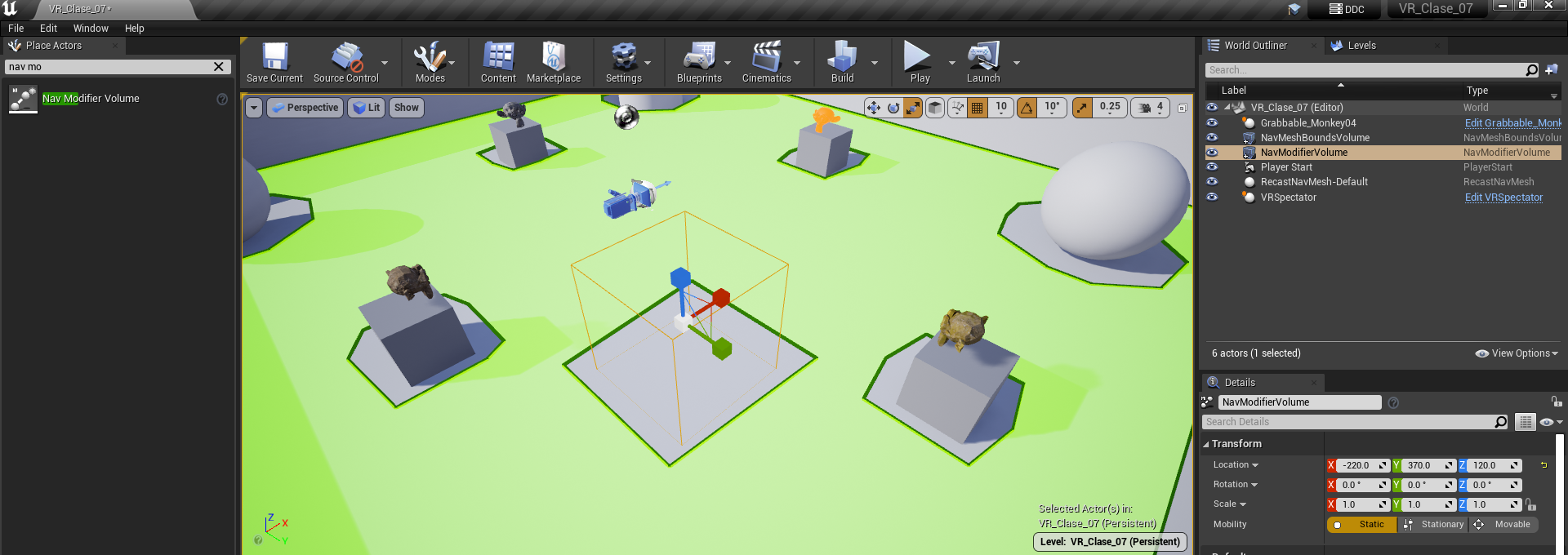Open the surface snapping options icon
This screenshot has width=1568, height=555.
pyautogui.click(x=957, y=108)
